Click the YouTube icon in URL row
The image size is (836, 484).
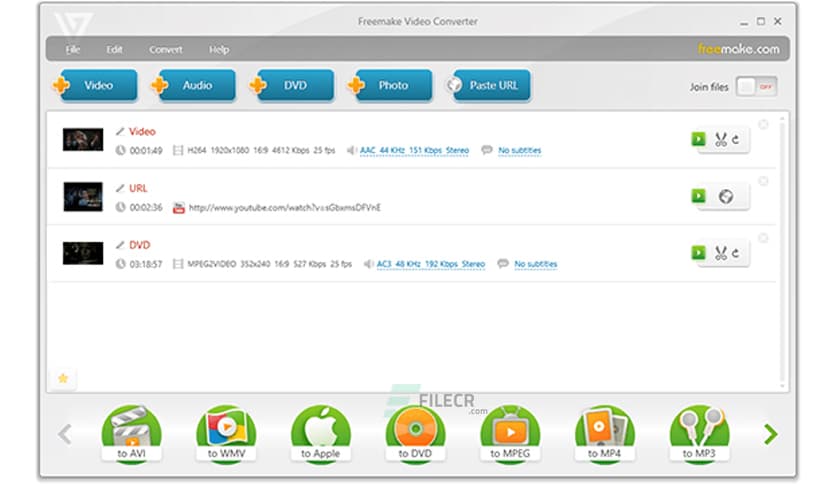[179, 207]
